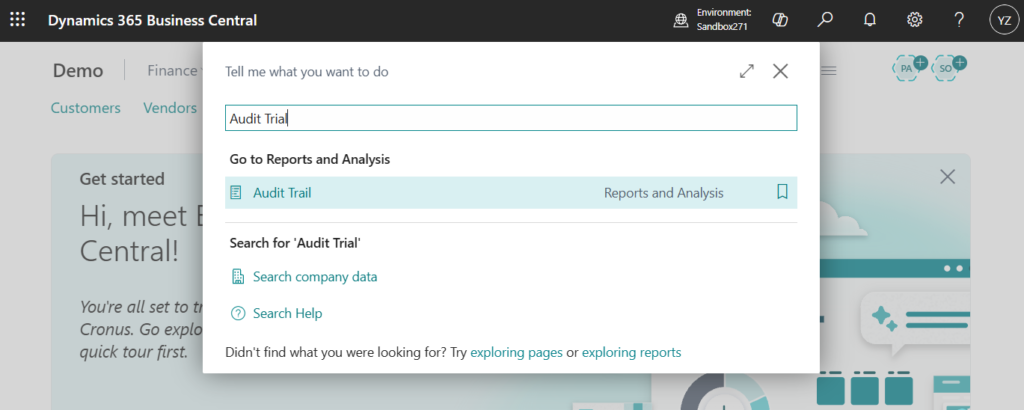Bookmark the Audit Trail result
The image size is (1024, 410).
782,193
